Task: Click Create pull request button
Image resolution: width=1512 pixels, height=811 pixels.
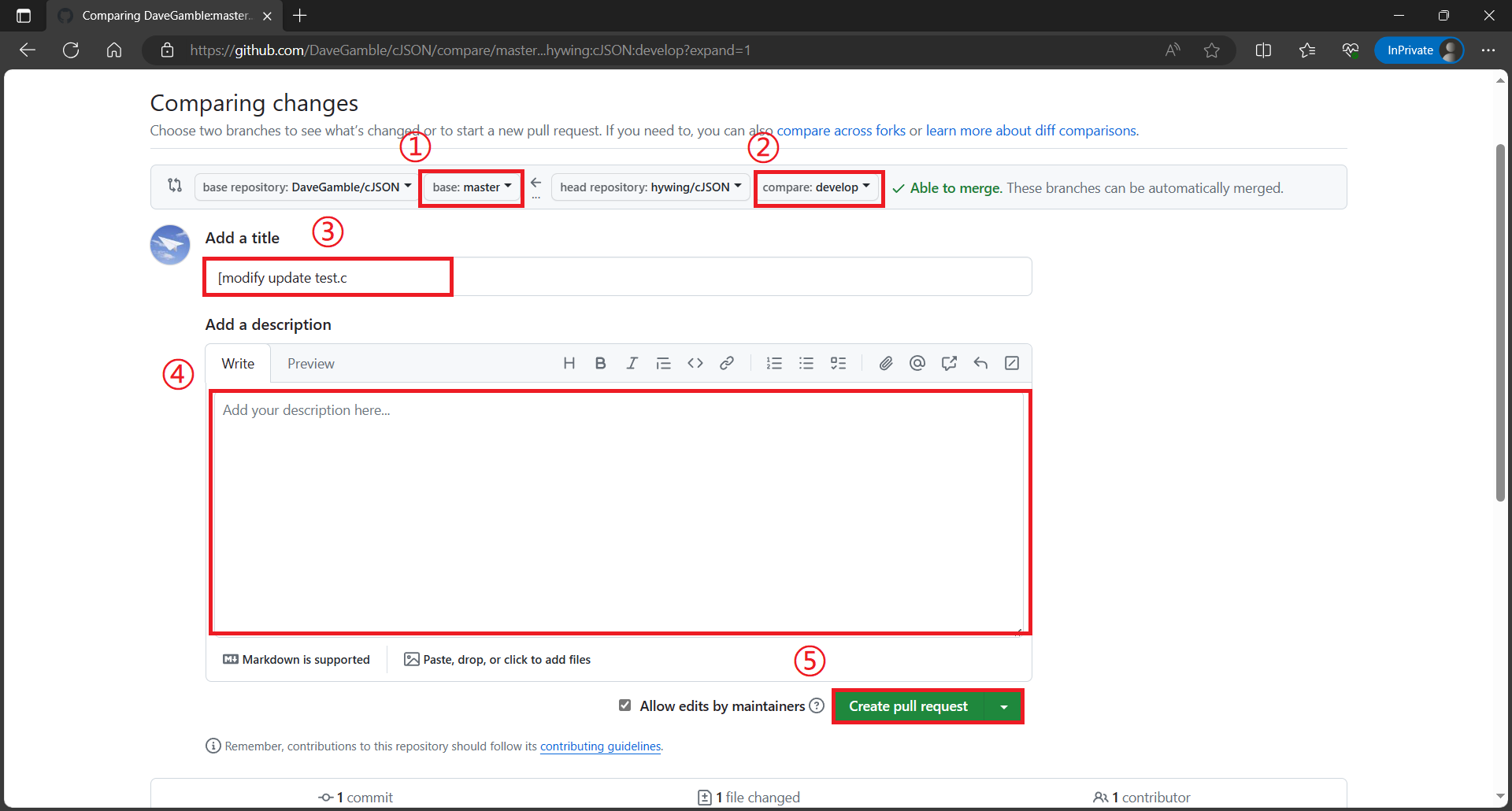Action: 908,706
